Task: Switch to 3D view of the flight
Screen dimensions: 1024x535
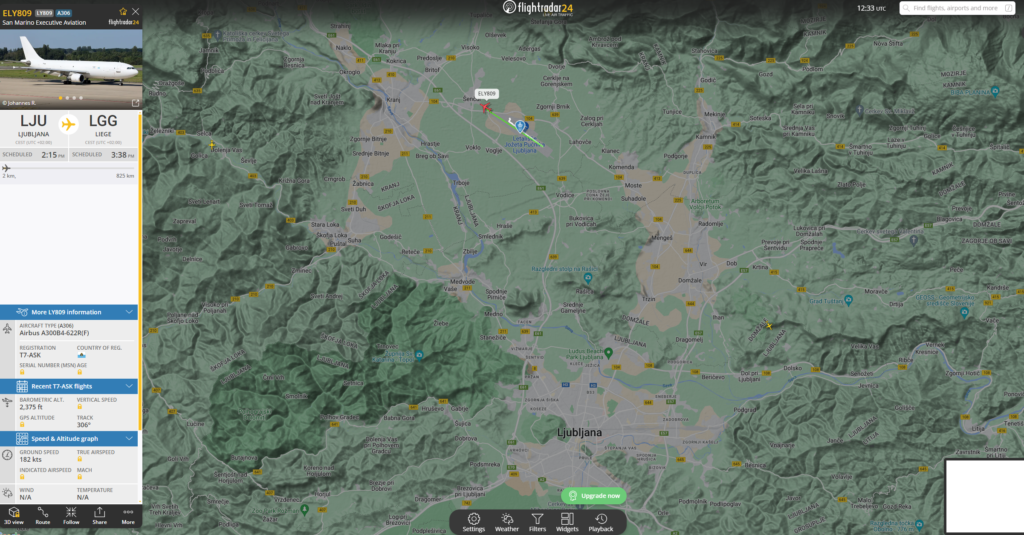Action: click(x=14, y=515)
